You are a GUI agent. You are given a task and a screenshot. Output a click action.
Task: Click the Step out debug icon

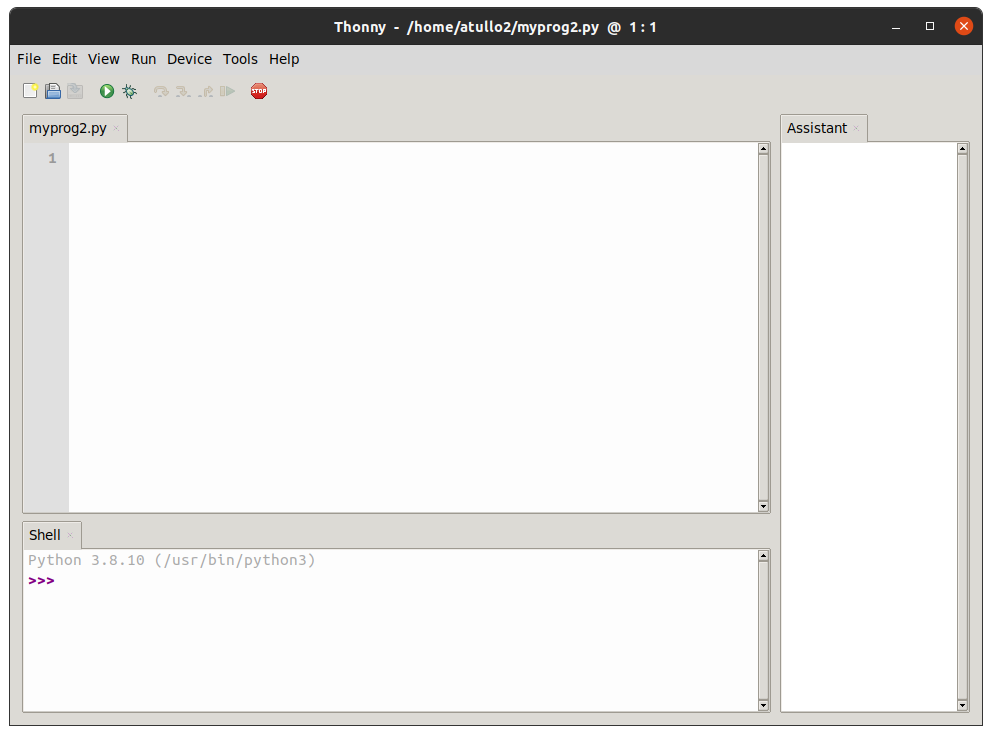[x=206, y=91]
